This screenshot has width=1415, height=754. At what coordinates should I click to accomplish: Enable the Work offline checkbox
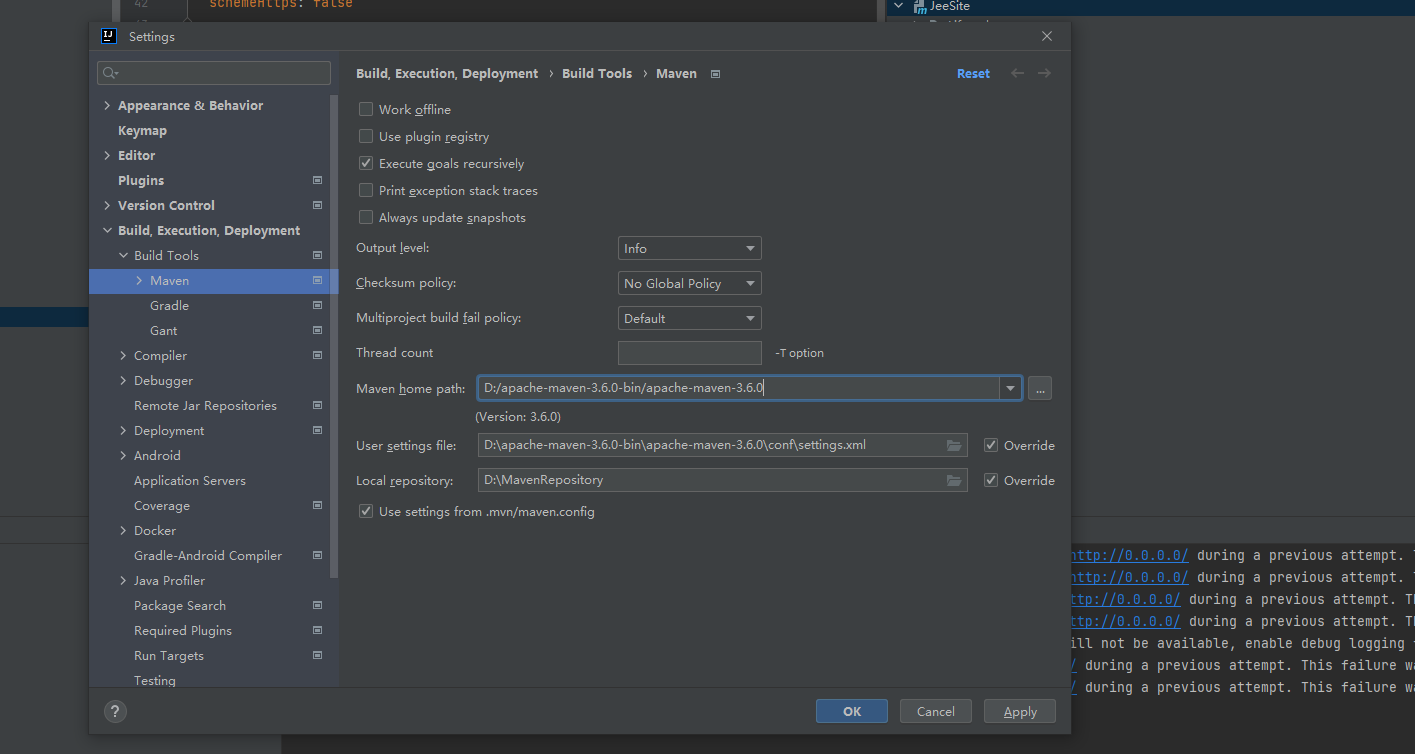click(366, 110)
